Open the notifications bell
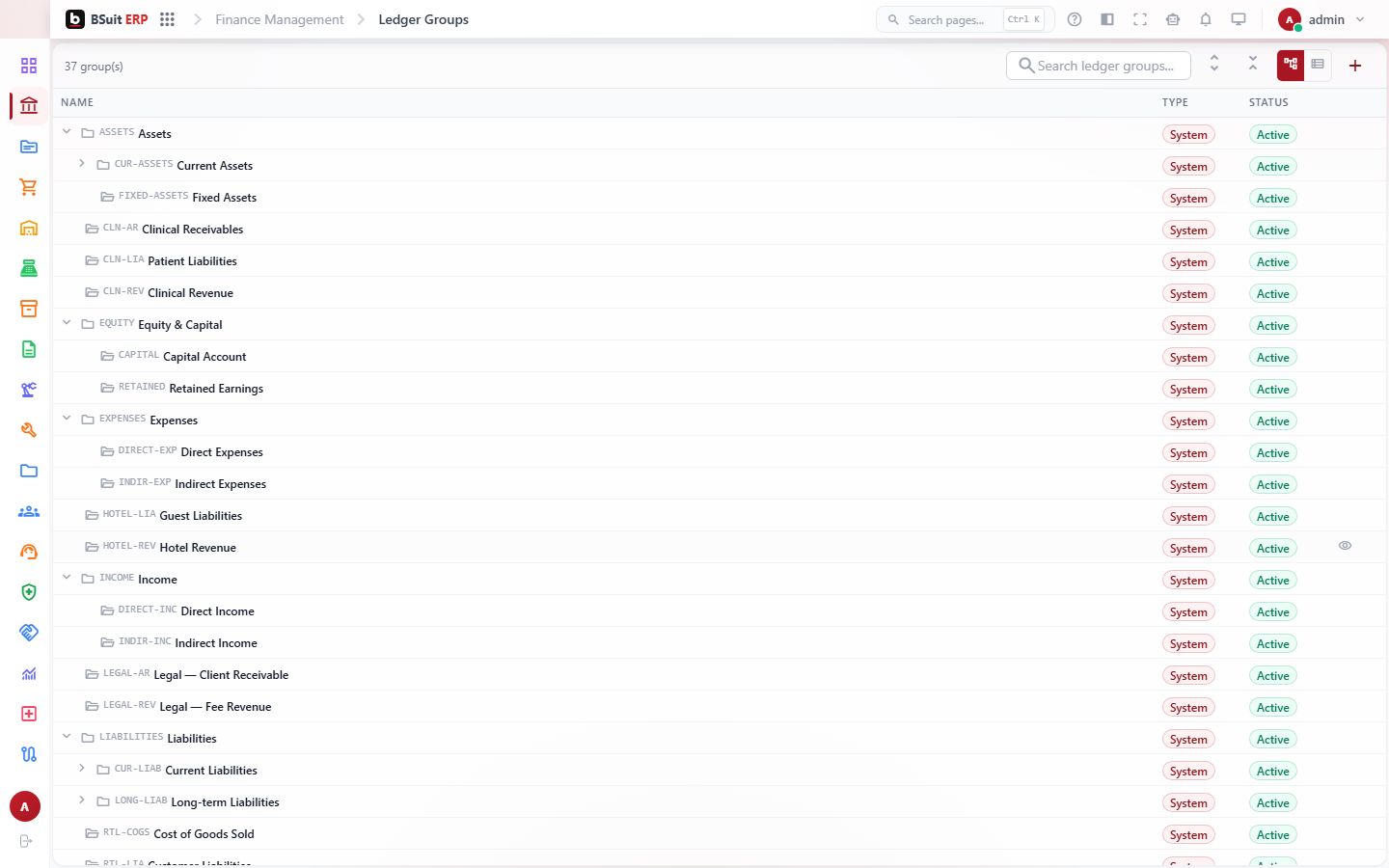Viewport: 1389px width, 868px height. (1206, 19)
